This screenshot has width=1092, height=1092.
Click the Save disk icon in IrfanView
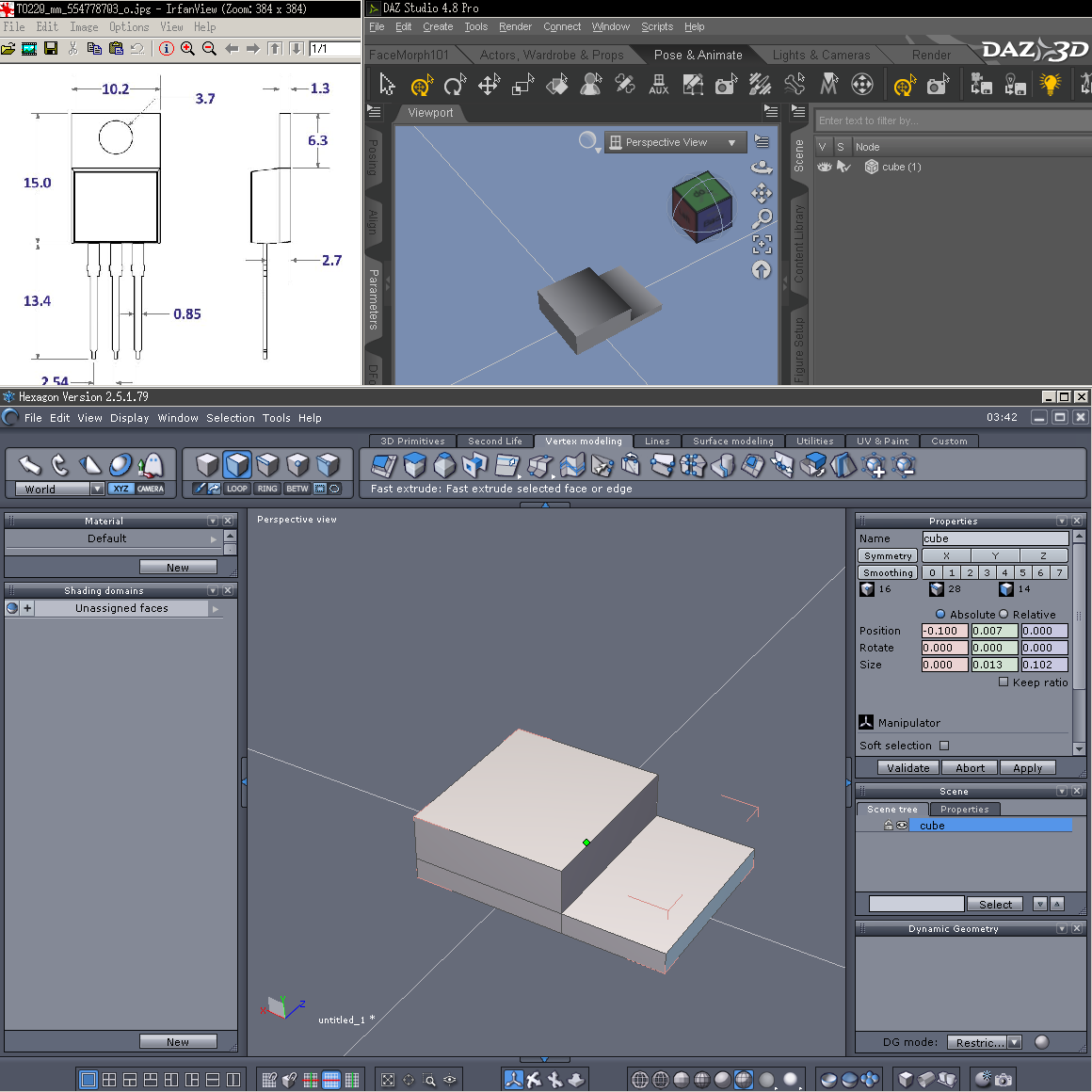[x=51, y=48]
